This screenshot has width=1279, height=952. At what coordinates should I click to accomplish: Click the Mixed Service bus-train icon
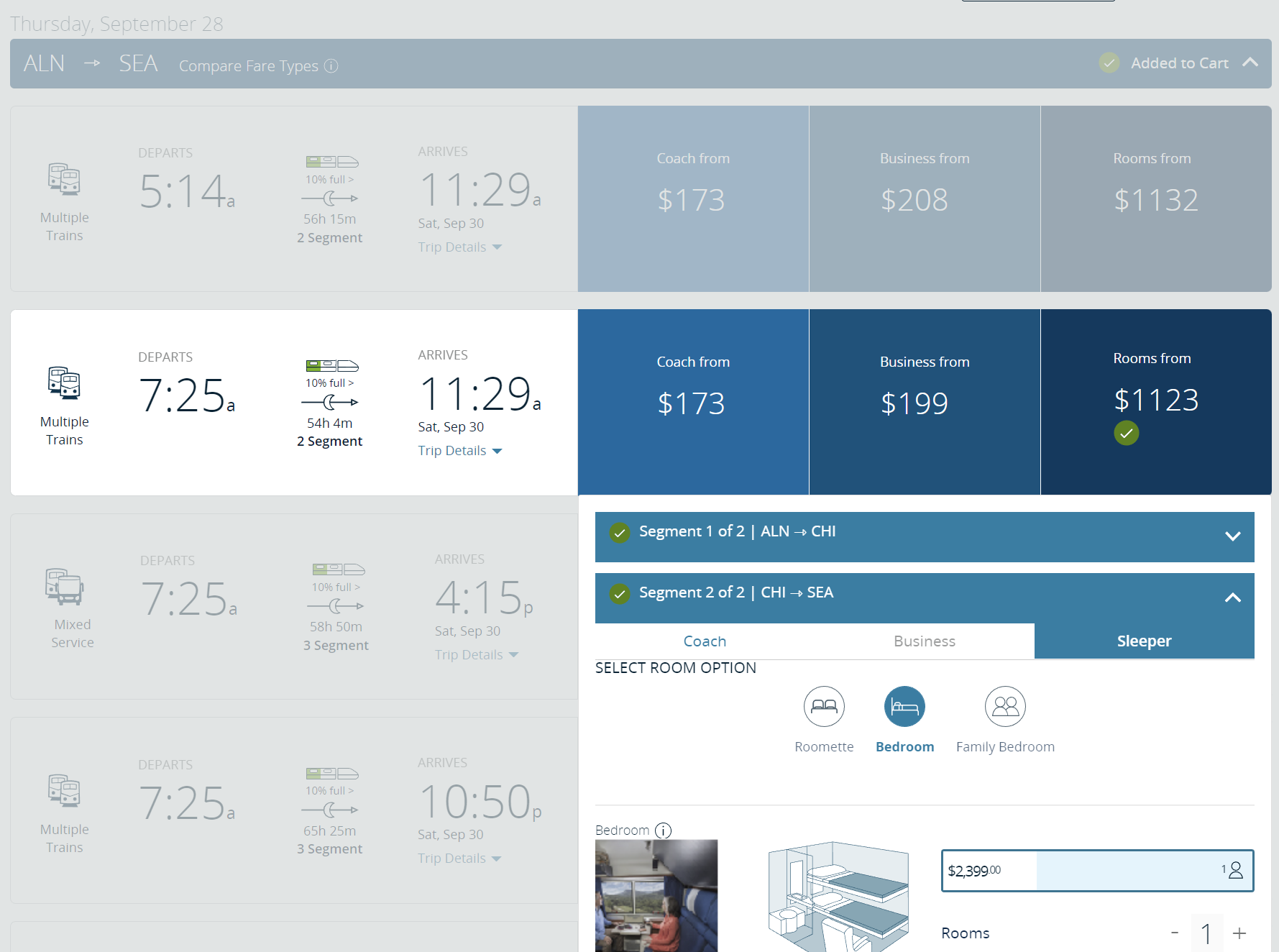[65, 587]
